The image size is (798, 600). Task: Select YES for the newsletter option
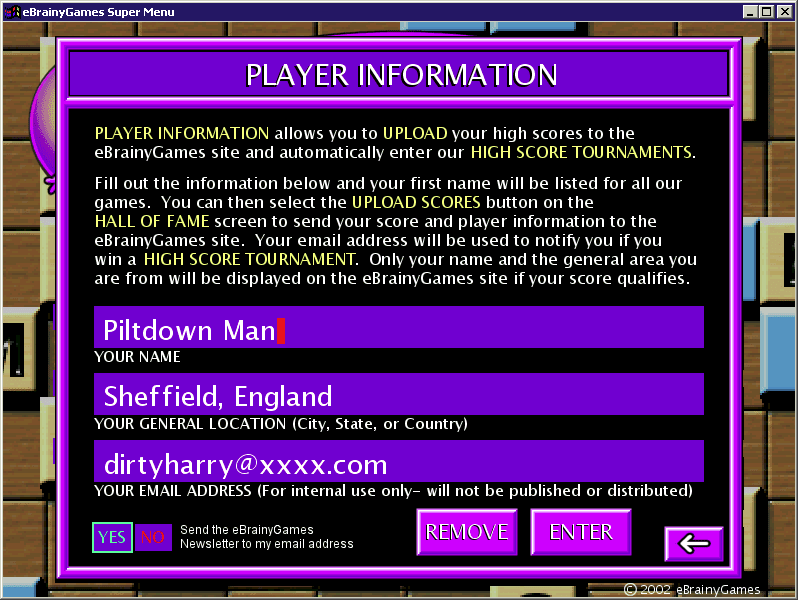tap(112, 537)
